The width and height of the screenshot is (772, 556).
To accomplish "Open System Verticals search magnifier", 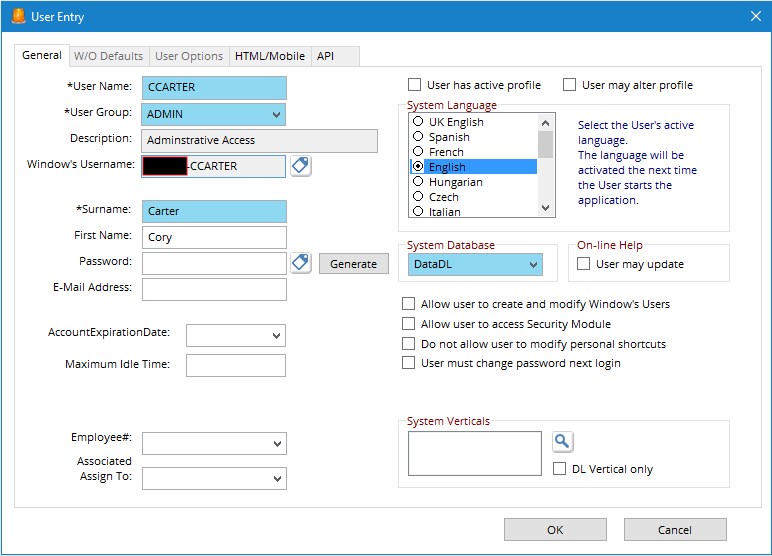I will point(563,441).
